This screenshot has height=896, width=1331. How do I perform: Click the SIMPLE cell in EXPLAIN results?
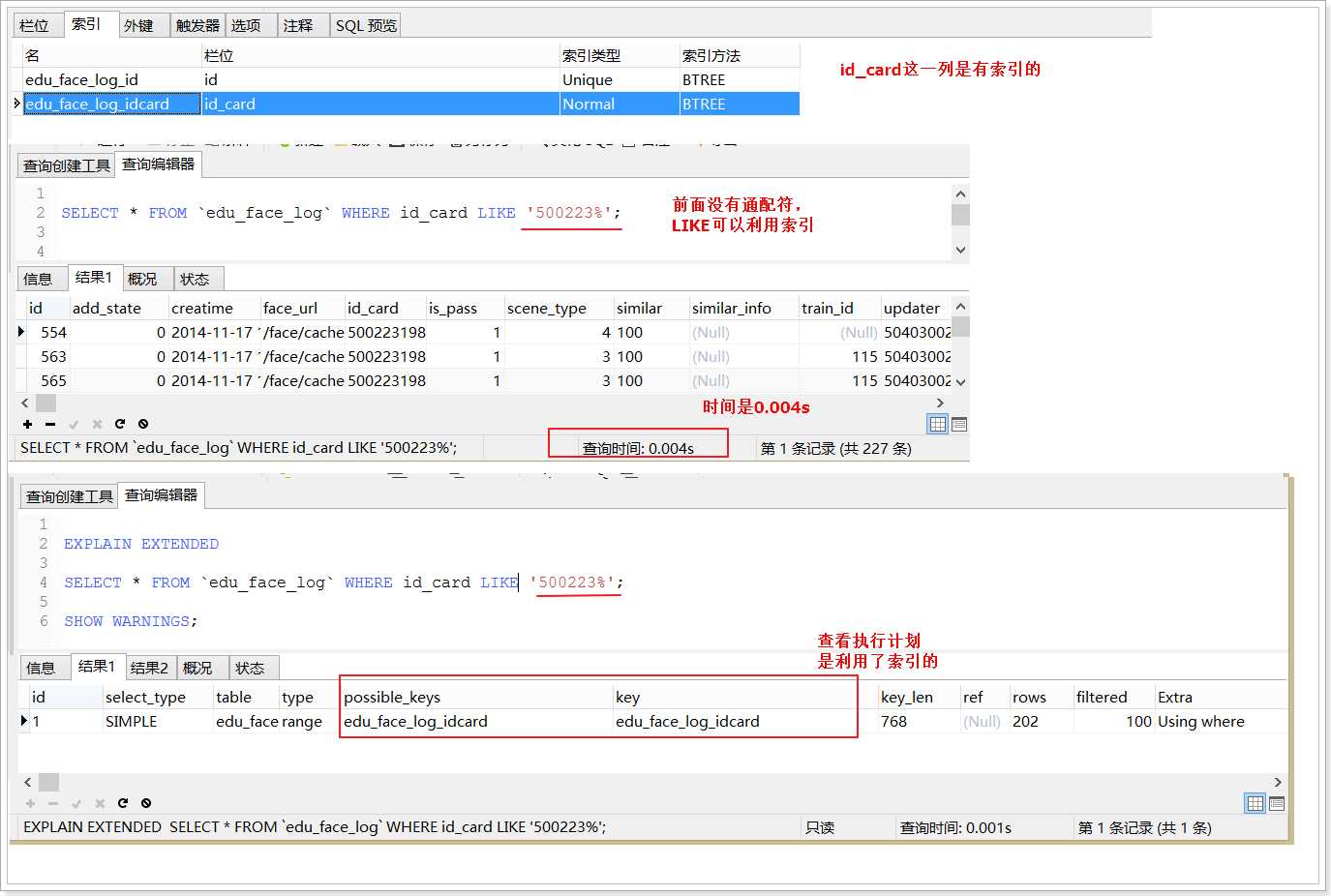[x=158, y=721]
